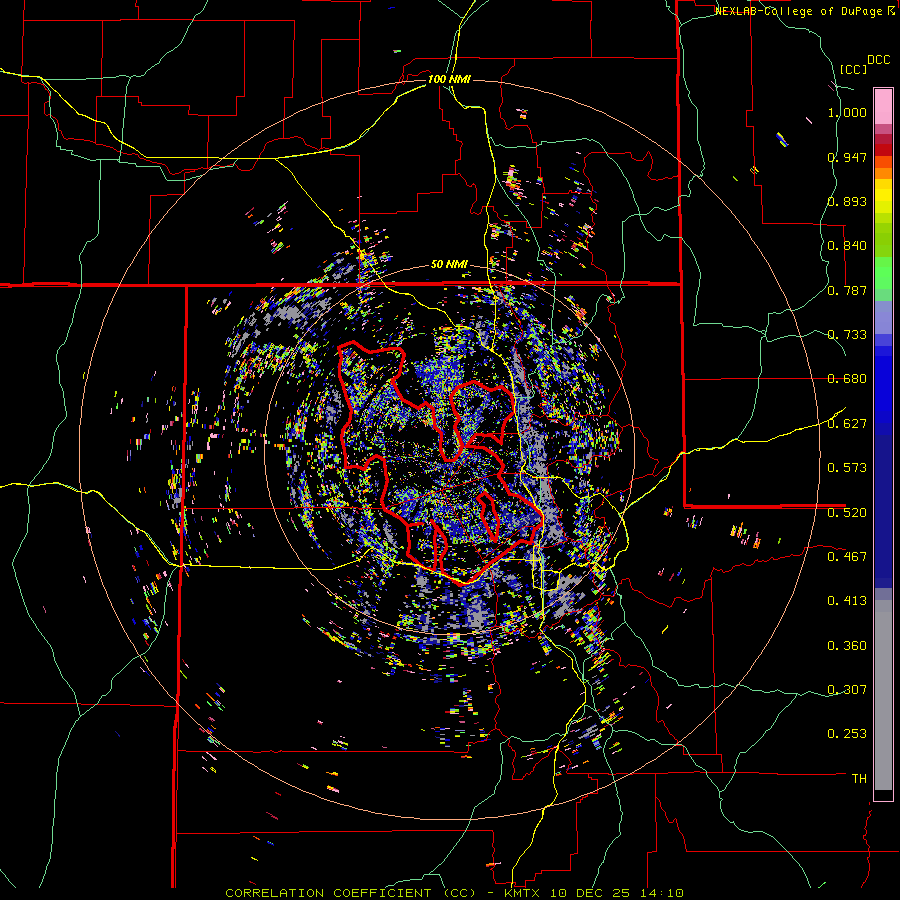Pick the pink swatch atop the color bar

click(883, 106)
